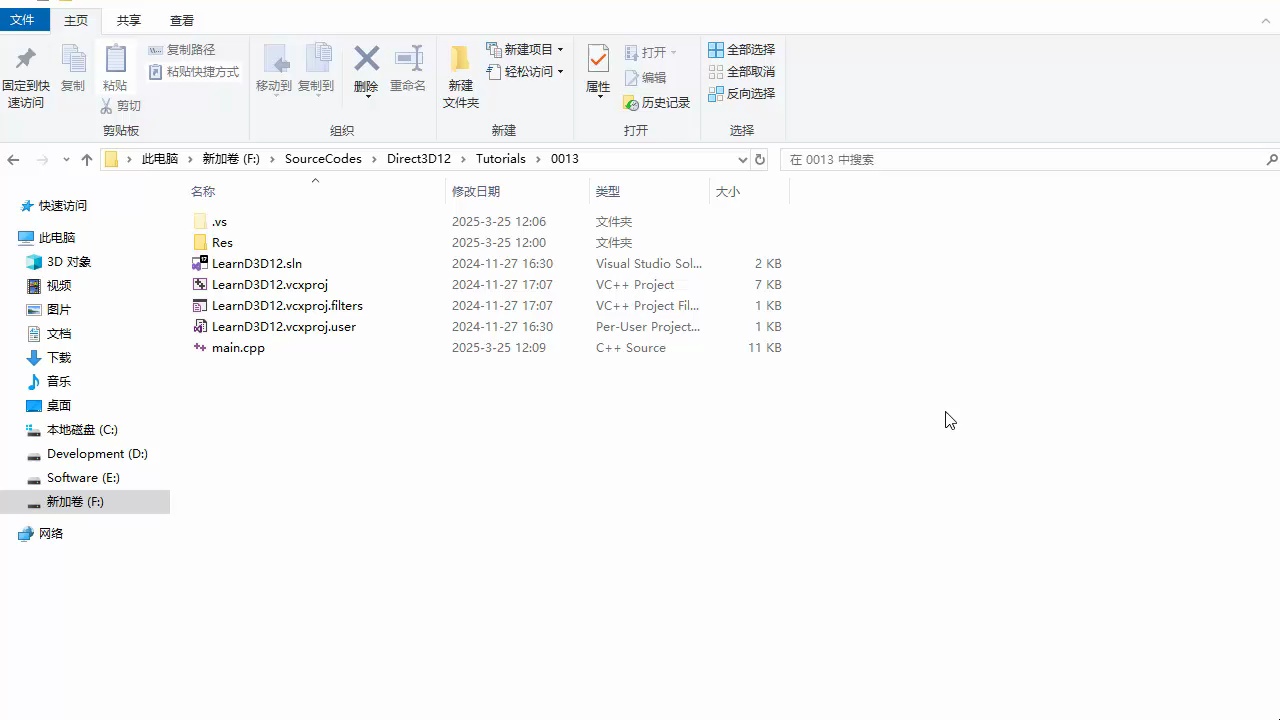Screen dimensions: 1280x720
Task: Click the Paste (粘贴) icon
Action: [115, 70]
